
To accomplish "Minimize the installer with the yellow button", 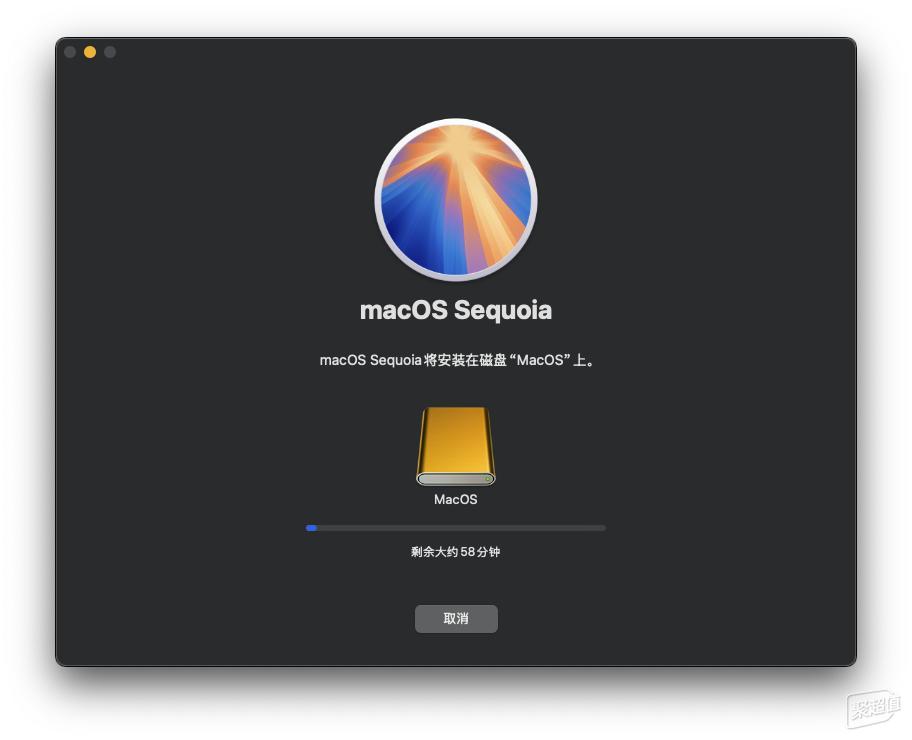I will pyautogui.click(x=90, y=52).
